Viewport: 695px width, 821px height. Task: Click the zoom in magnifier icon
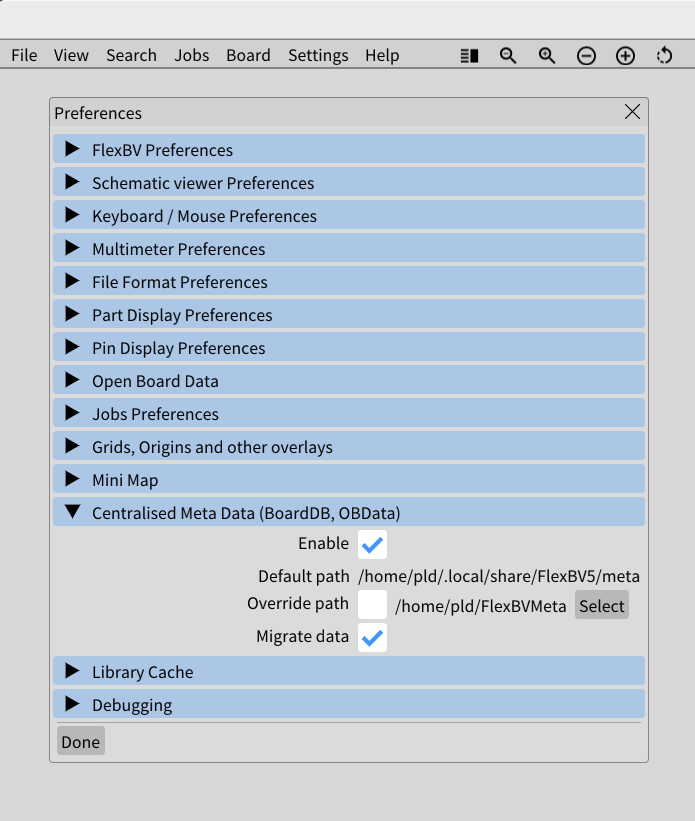coord(547,56)
